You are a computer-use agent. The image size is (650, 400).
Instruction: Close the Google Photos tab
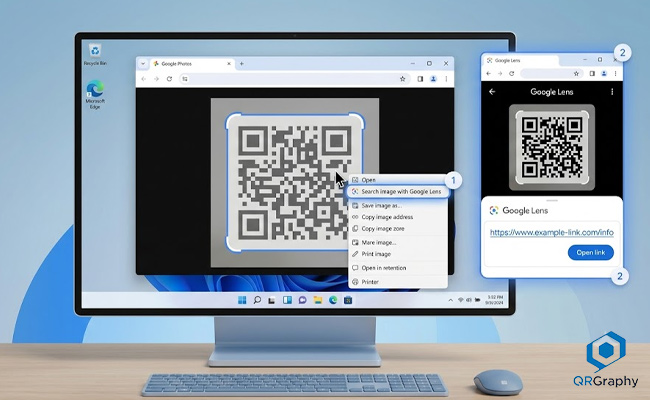point(229,64)
